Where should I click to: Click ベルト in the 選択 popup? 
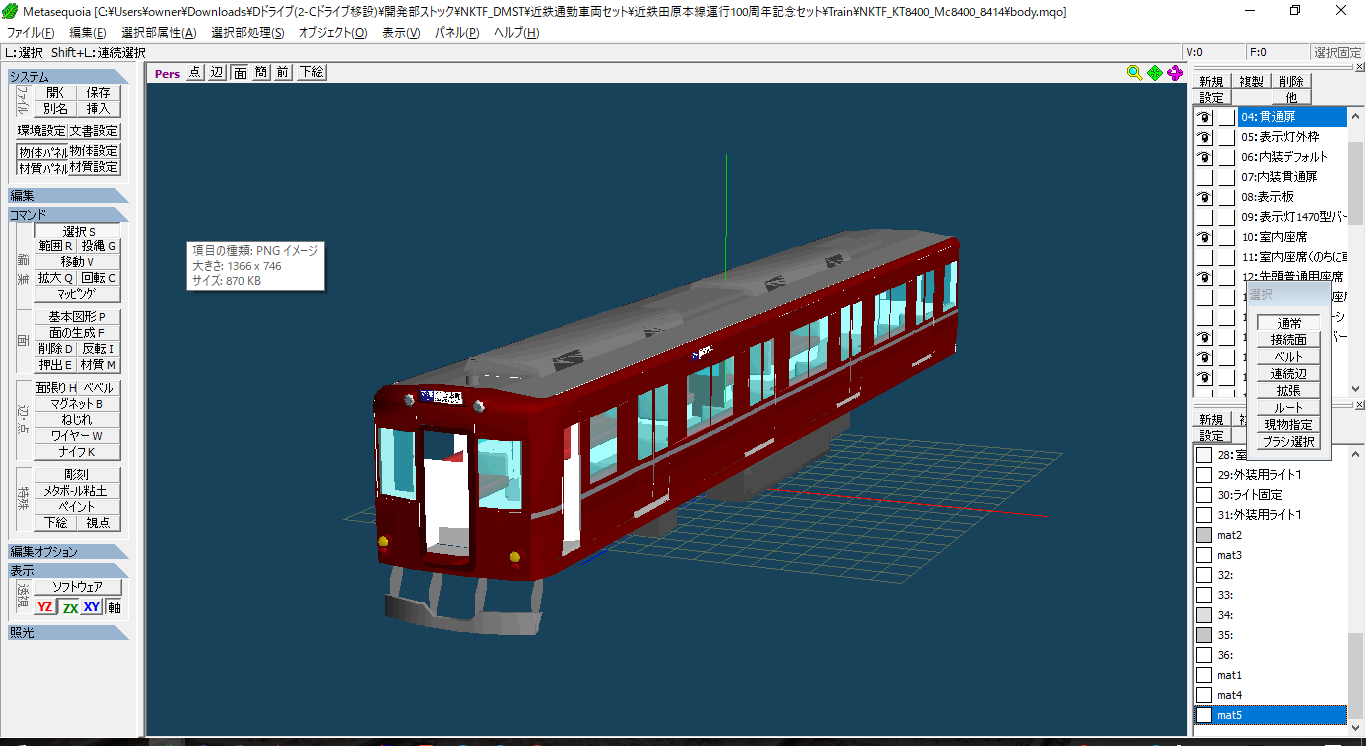(1289, 357)
